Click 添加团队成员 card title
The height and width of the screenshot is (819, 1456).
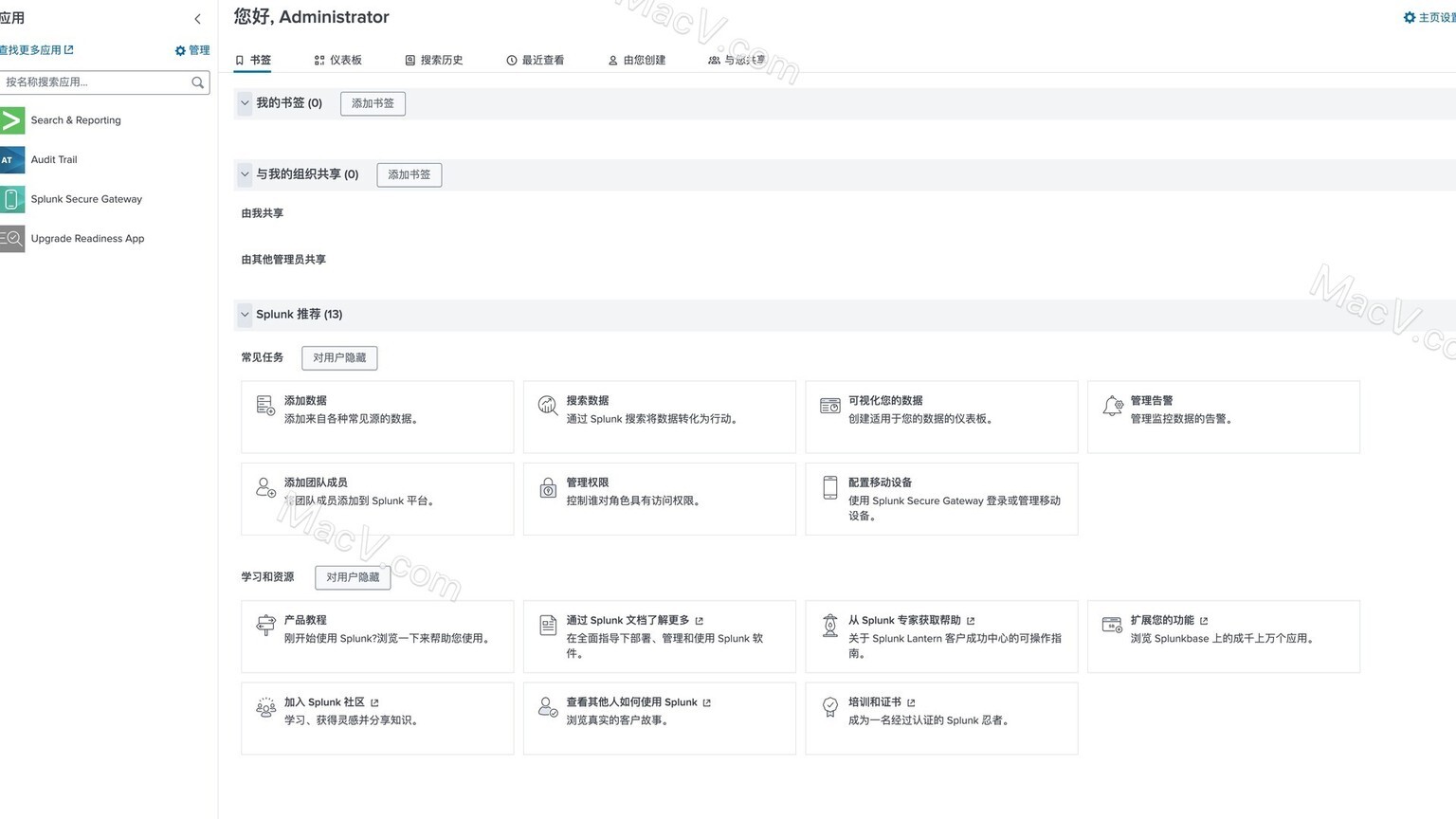click(316, 482)
